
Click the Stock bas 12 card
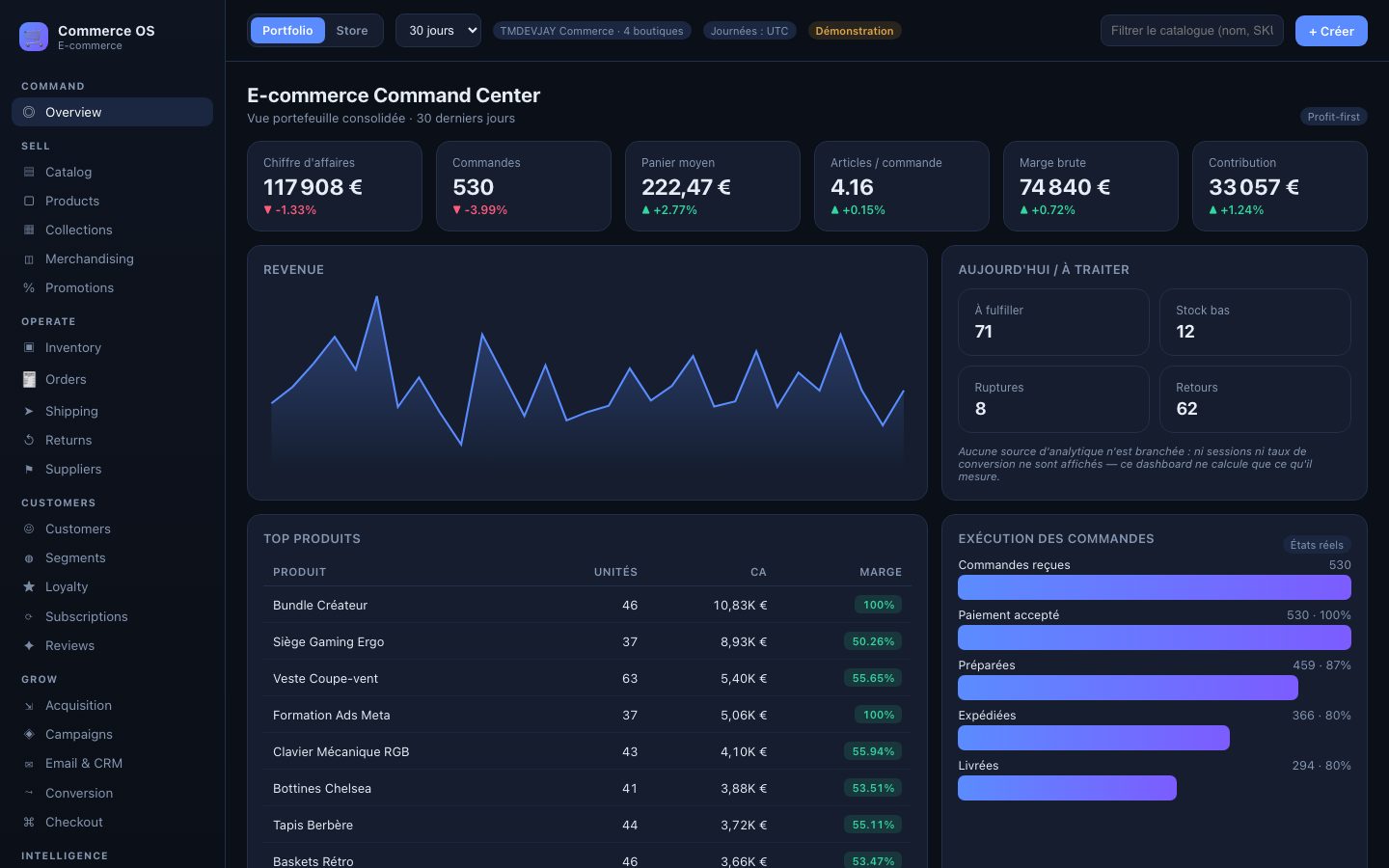(x=1255, y=322)
